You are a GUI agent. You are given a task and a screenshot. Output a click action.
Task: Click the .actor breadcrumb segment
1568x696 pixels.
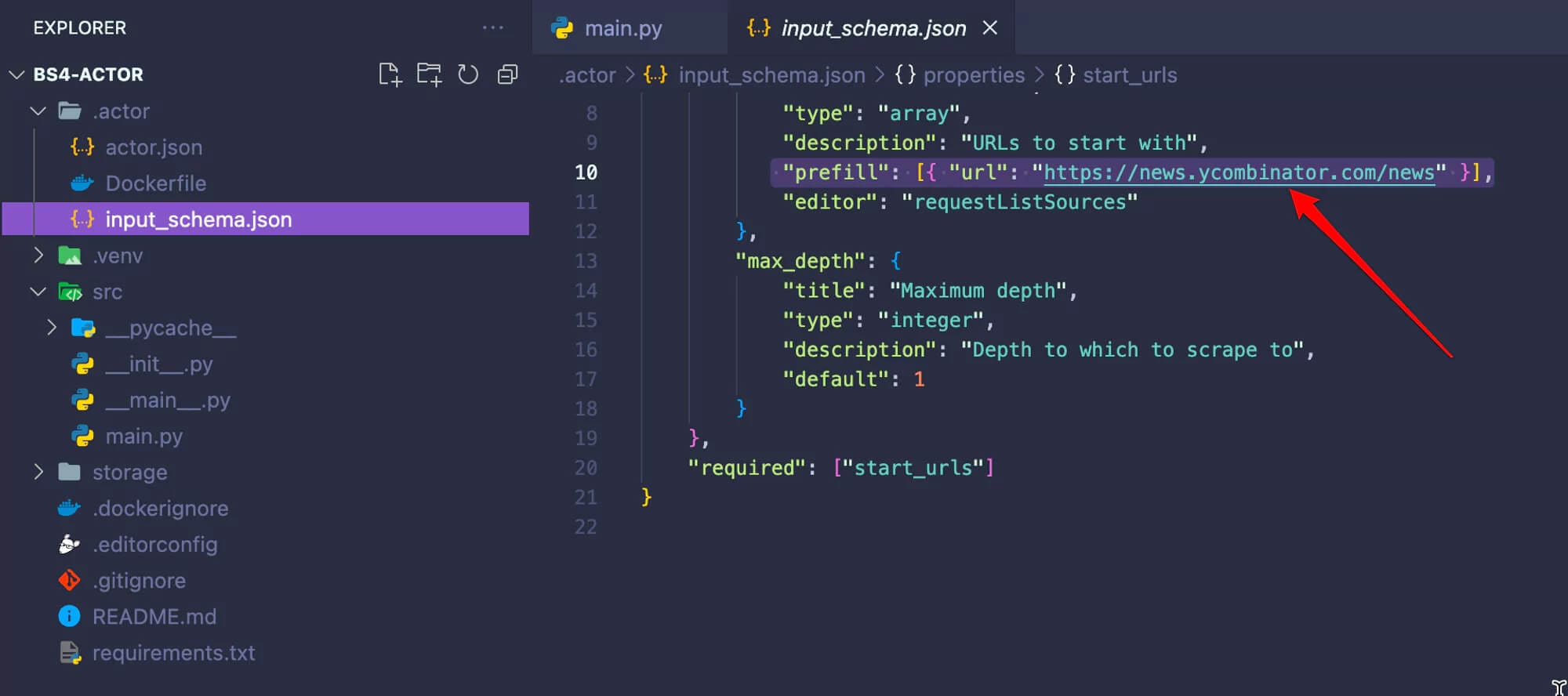coord(587,75)
